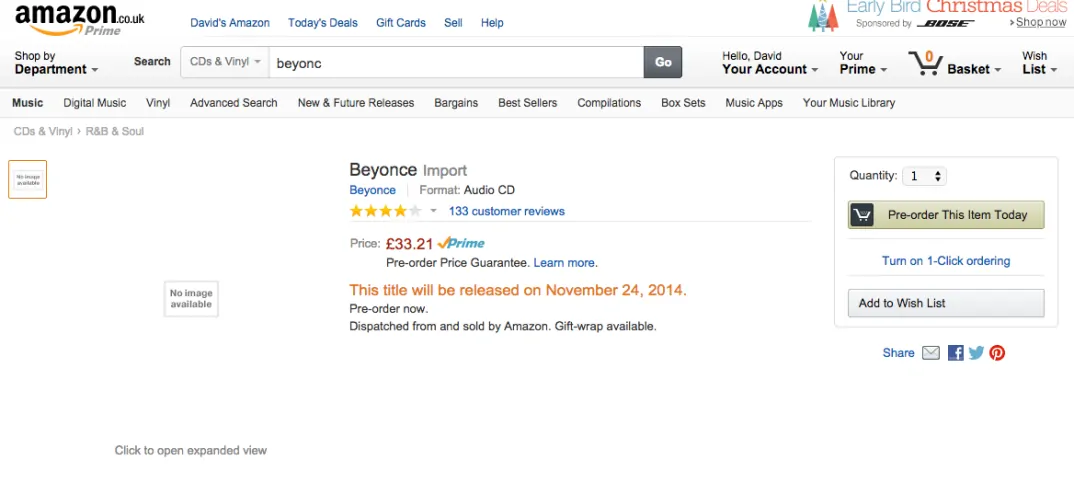Share this item via email icon

click(931, 353)
